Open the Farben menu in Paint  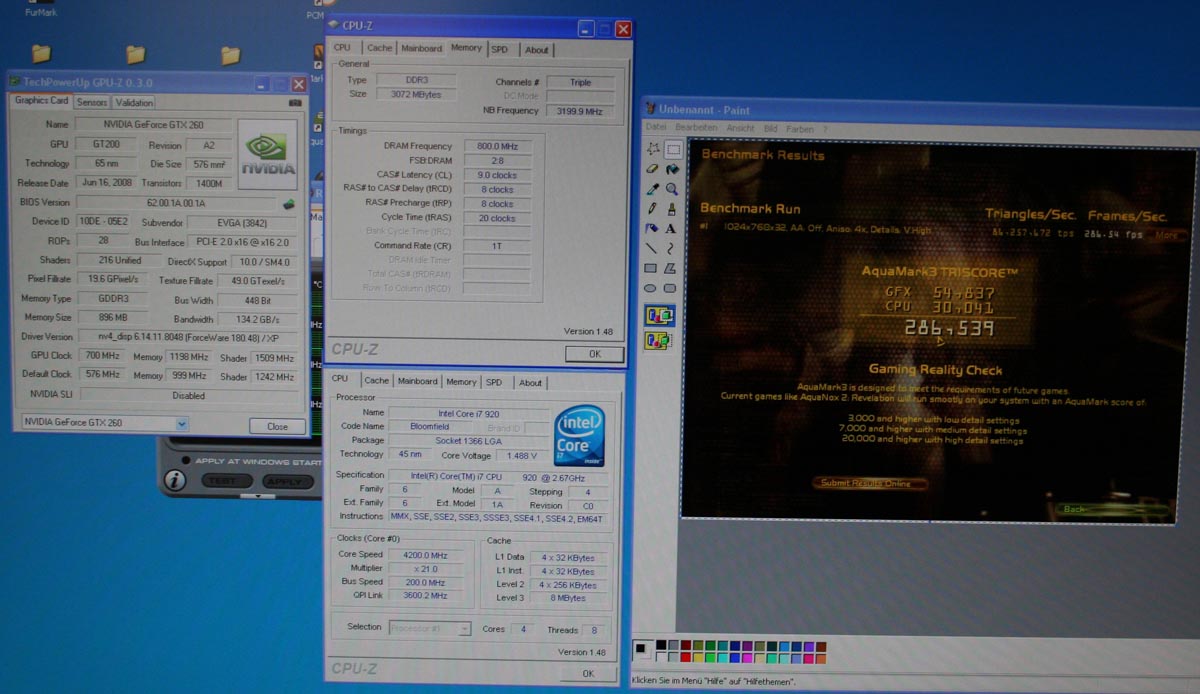[800, 129]
